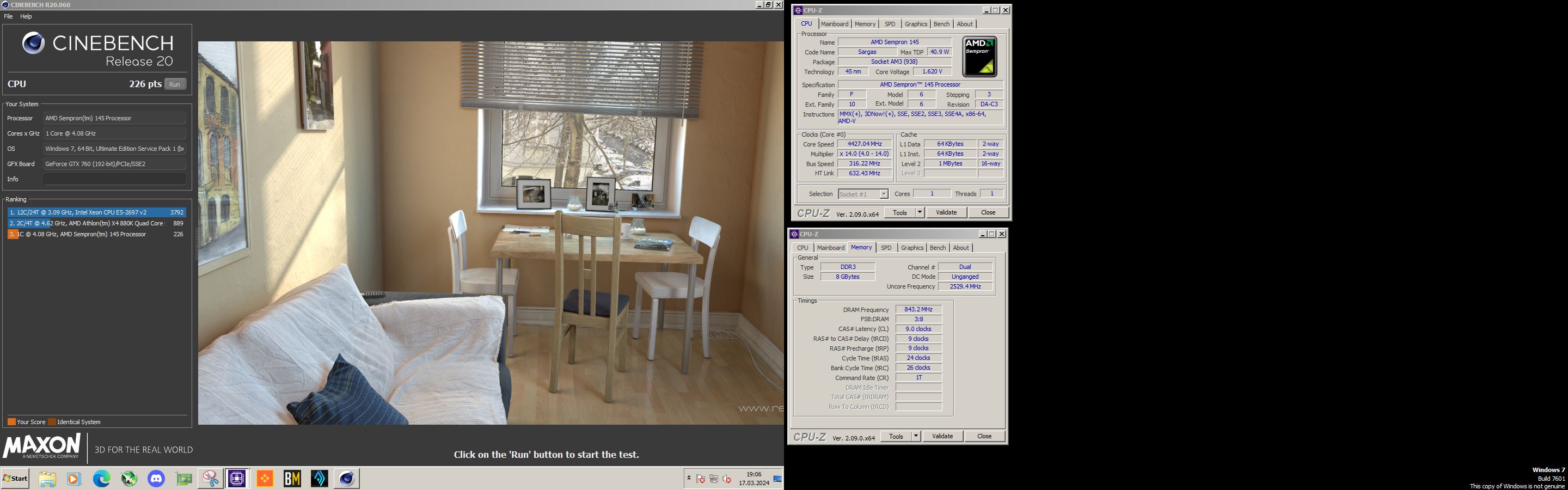Click the 2529.4 MHz Uncore Frequency value
This screenshot has height=490, width=1568.
(965, 287)
